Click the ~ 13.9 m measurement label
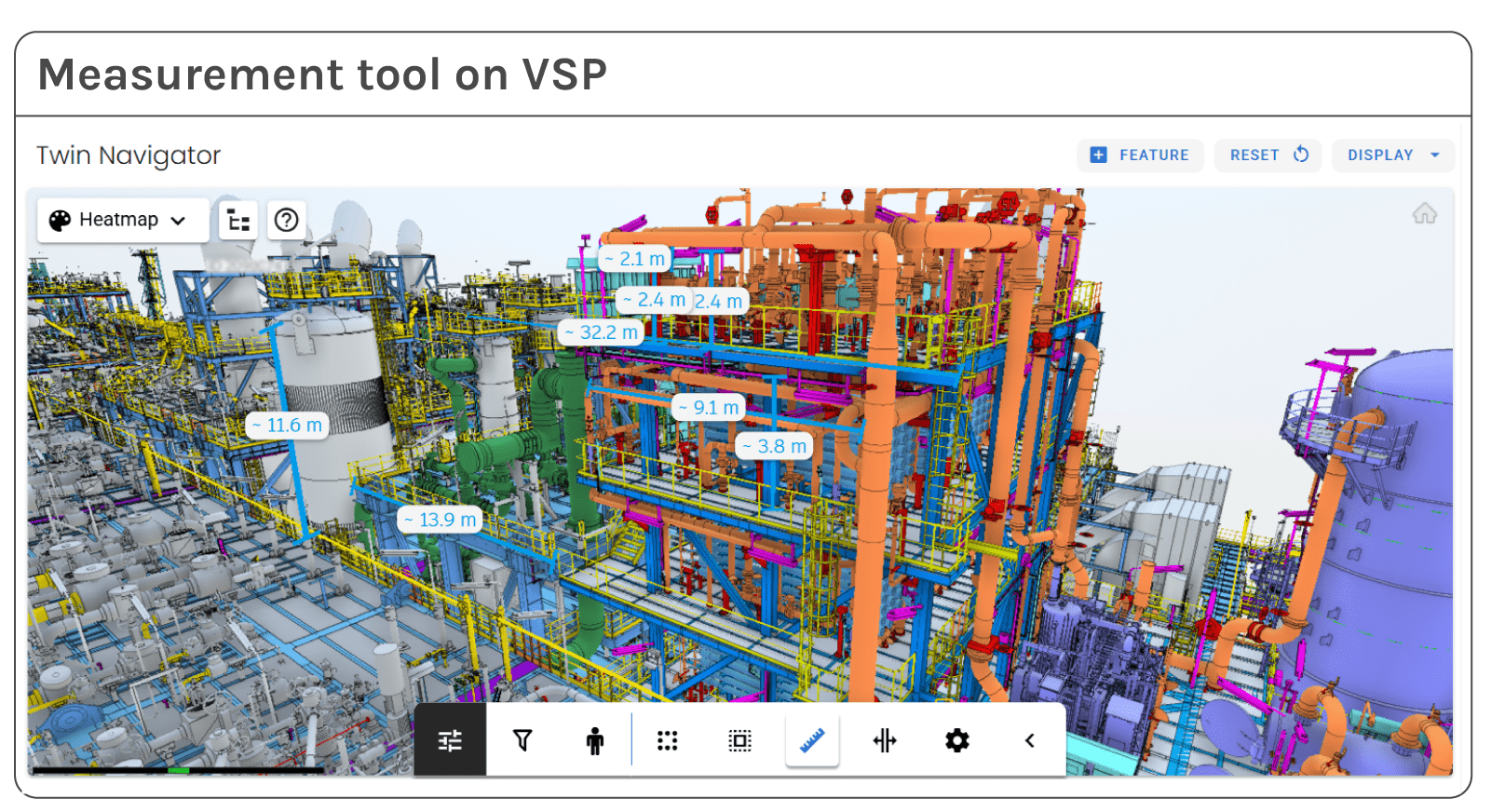 (x=441, y=520)
